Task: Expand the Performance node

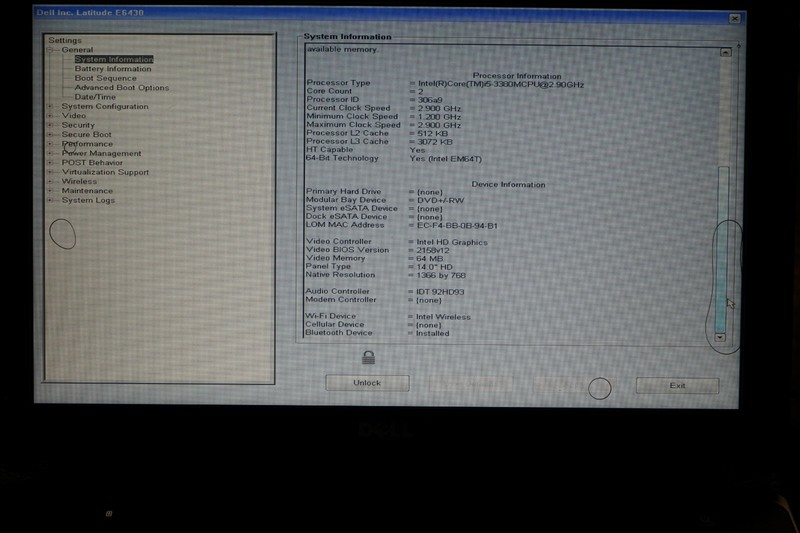Action: [51, 144]
